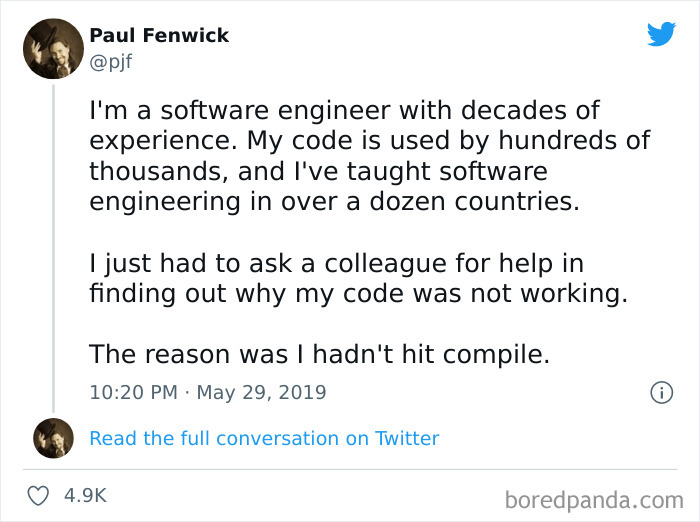Viewport: 700px width, 522px height.
Task: Click the paragraph about asking a colleague
Action: (358, 278)
